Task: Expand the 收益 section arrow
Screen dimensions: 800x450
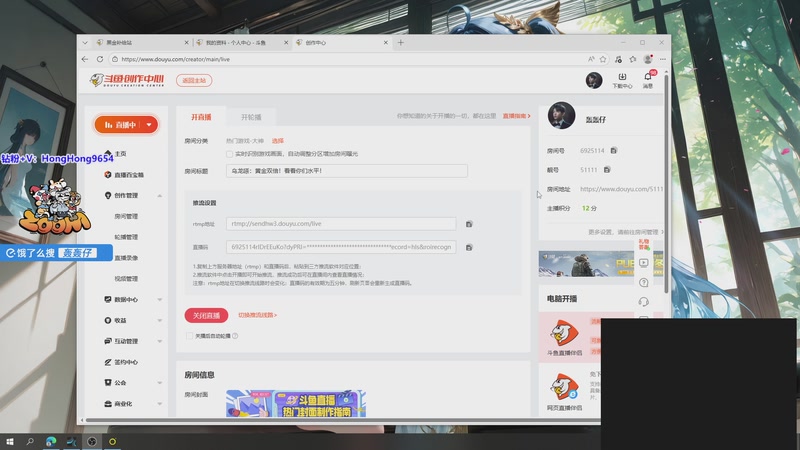Action: tap(160, 320)
